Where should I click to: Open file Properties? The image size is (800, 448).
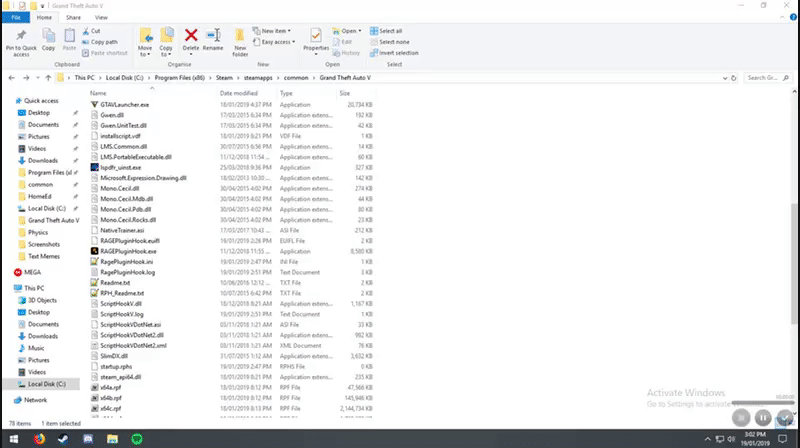316,41
